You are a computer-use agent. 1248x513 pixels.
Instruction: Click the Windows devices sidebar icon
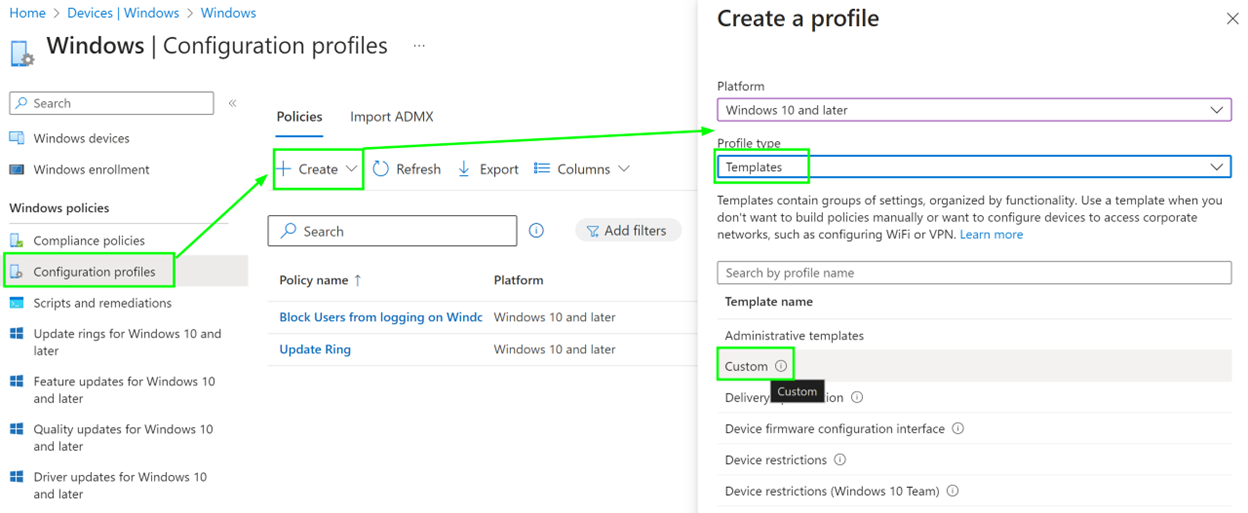pyautogui.click(x=17, y=138)
